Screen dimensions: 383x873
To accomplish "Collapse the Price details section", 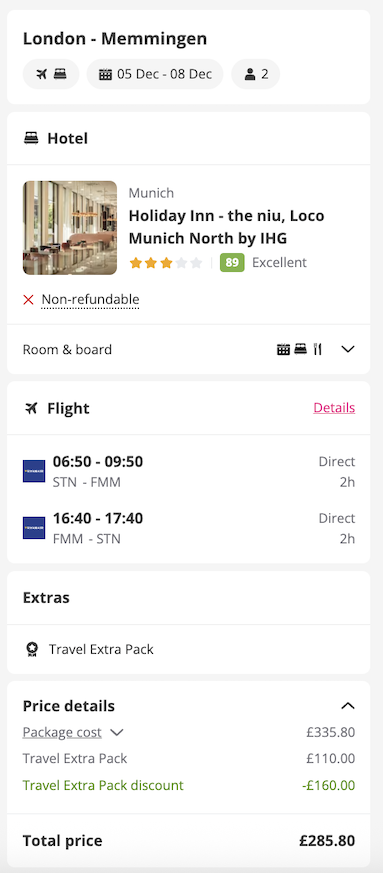I will 348,706.
